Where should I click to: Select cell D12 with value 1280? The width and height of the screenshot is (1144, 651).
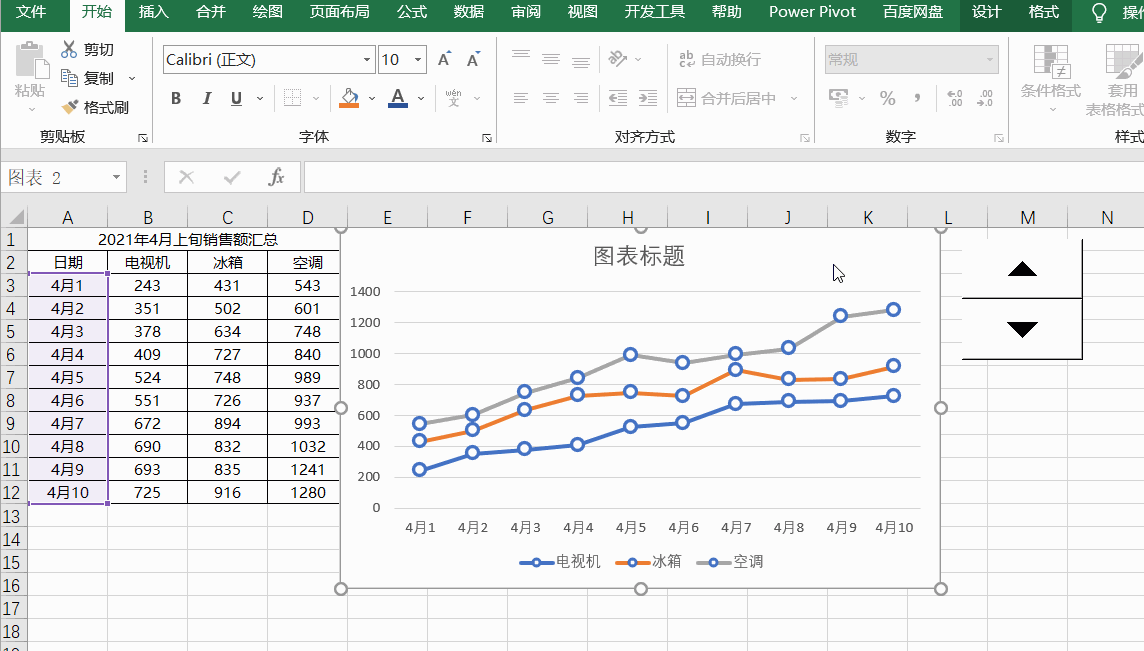tap(307, 493)
